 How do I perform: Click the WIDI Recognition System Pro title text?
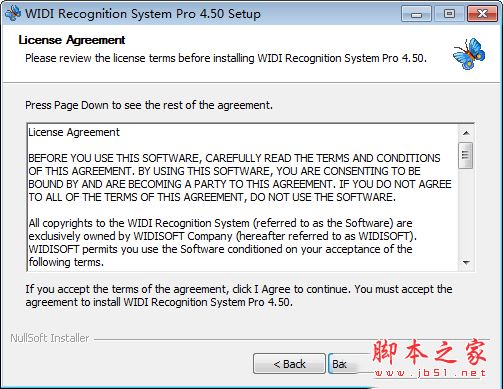[143, 14]
